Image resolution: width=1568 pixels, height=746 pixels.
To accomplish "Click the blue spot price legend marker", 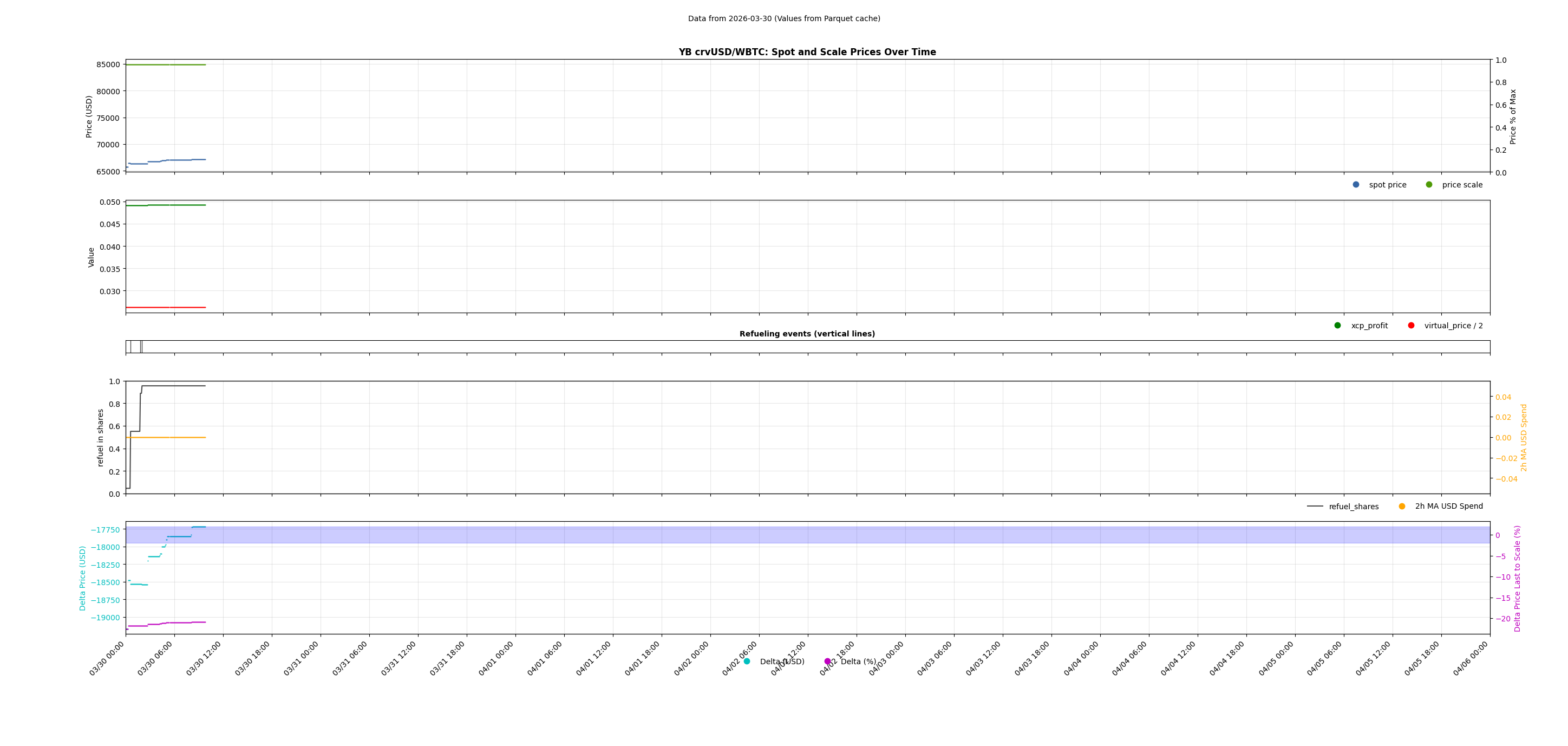I will pos(1355,184).
